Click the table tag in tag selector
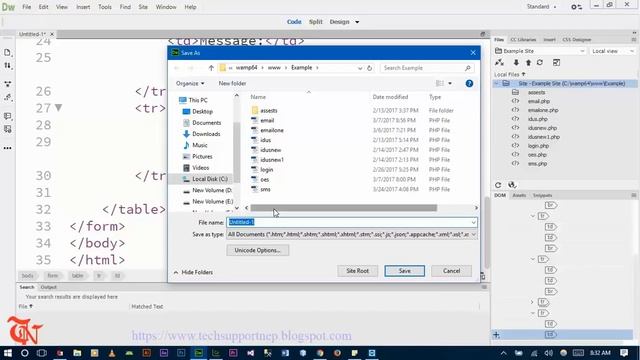This screenshot has width=640, height=360. (77, 276)
